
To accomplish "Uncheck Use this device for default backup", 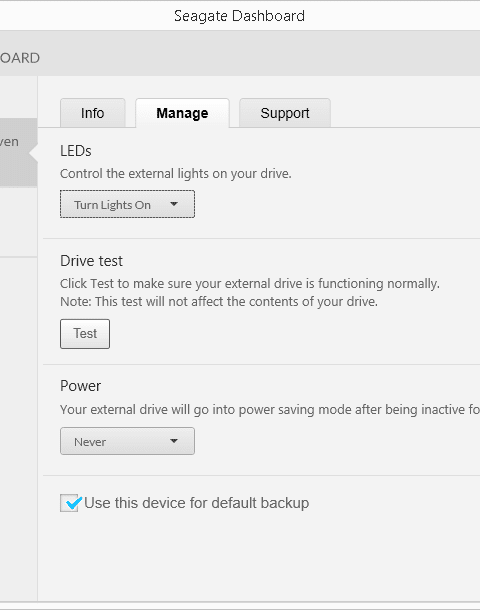I will pos(69,503).
